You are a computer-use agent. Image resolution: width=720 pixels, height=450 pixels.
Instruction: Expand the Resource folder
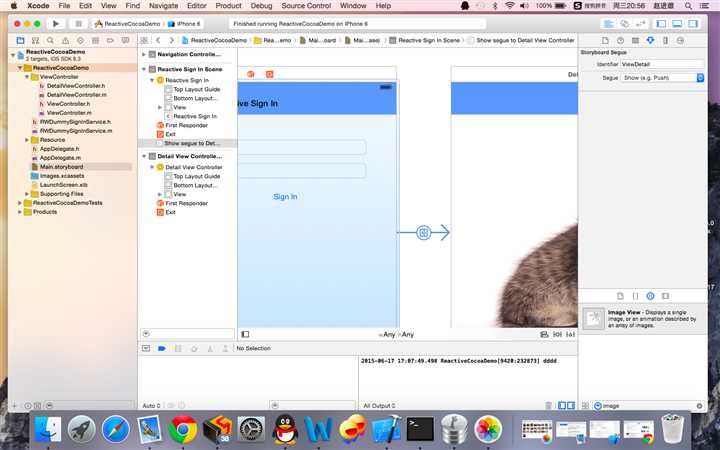coord(27,140)
